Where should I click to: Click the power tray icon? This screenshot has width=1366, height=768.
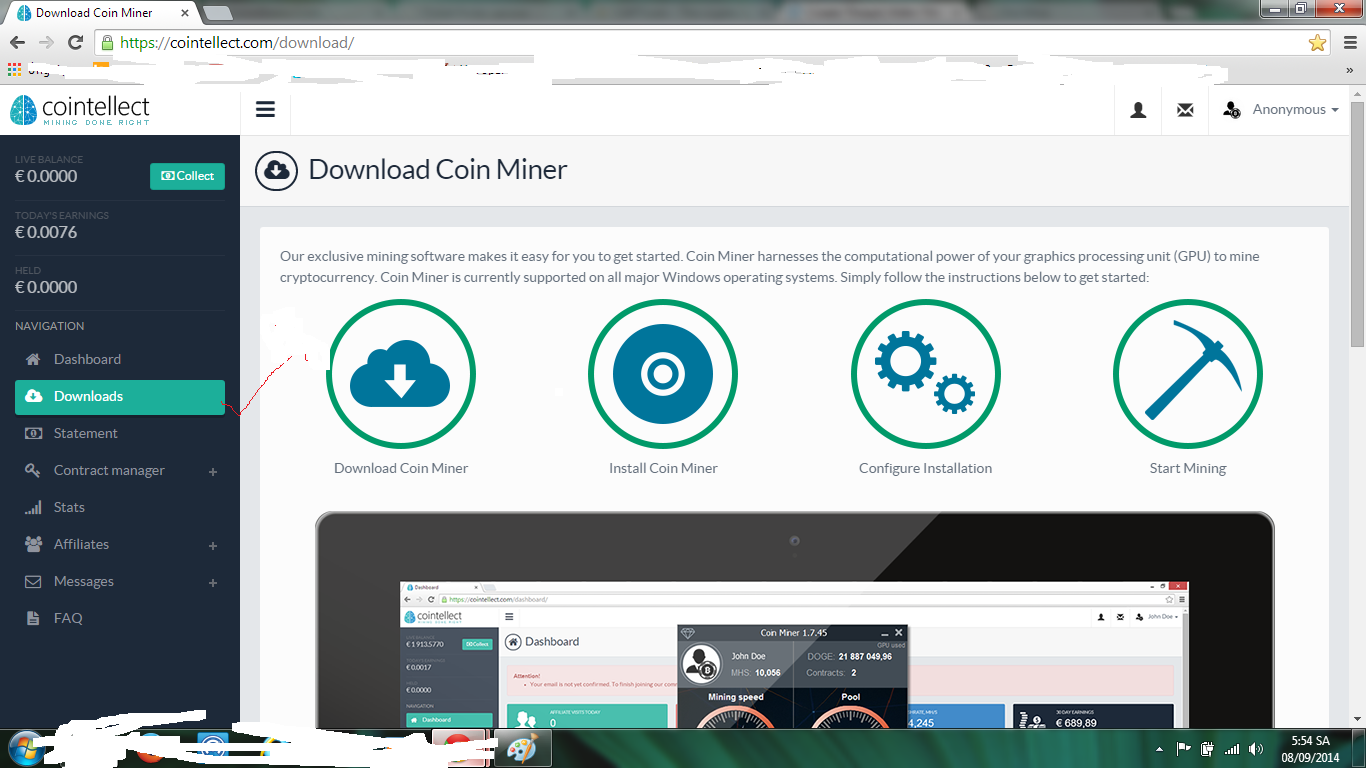(1207, 748)
